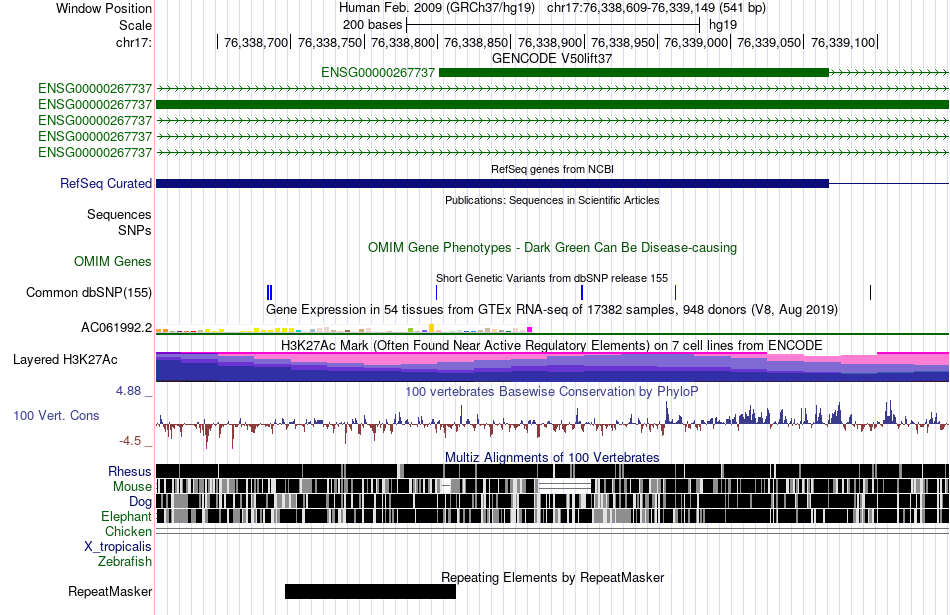Open the Short Genetic Variants from dbSNP title

pyautogui.click(x=552, y=278)
